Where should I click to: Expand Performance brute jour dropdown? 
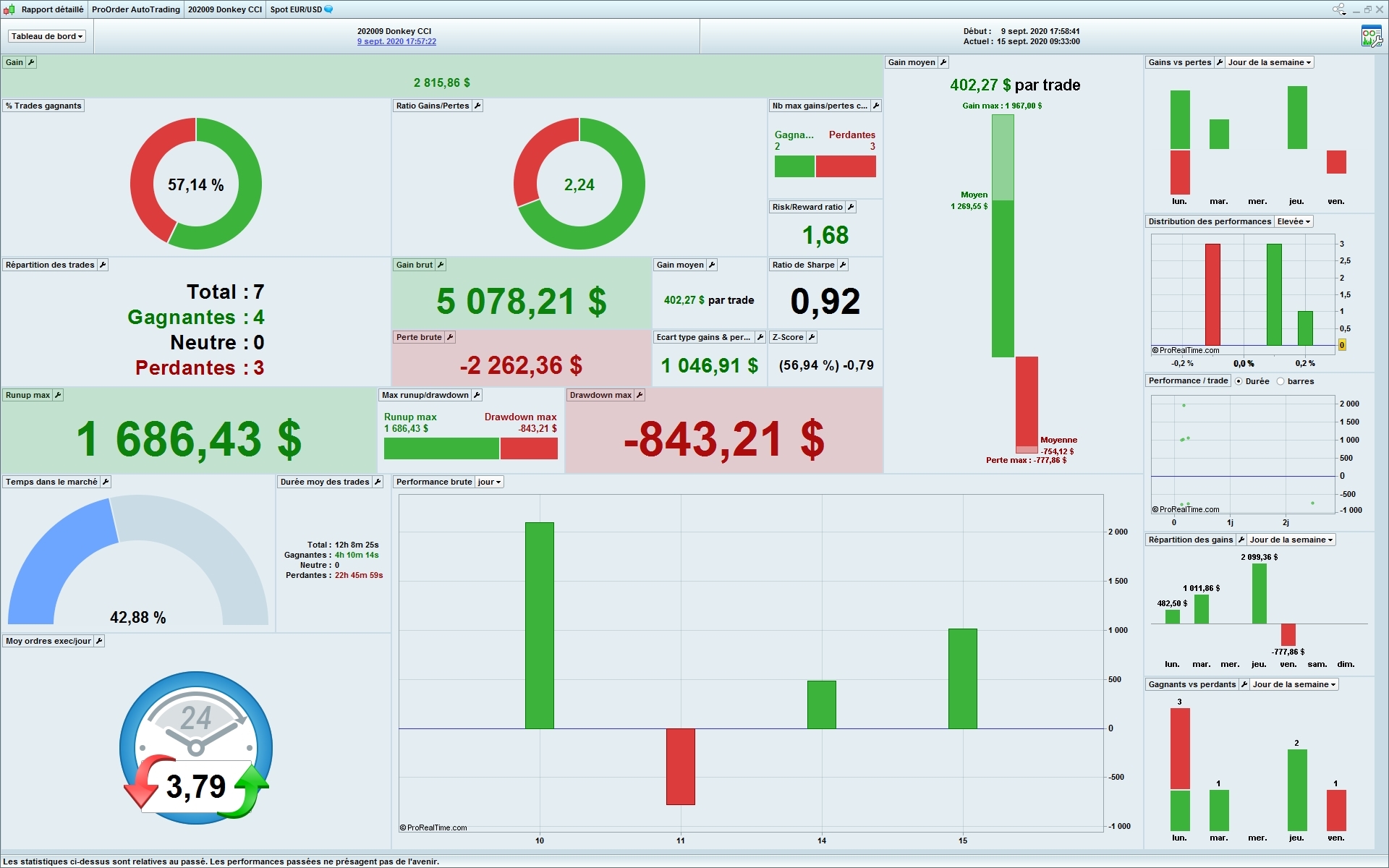tap(489, 482)
